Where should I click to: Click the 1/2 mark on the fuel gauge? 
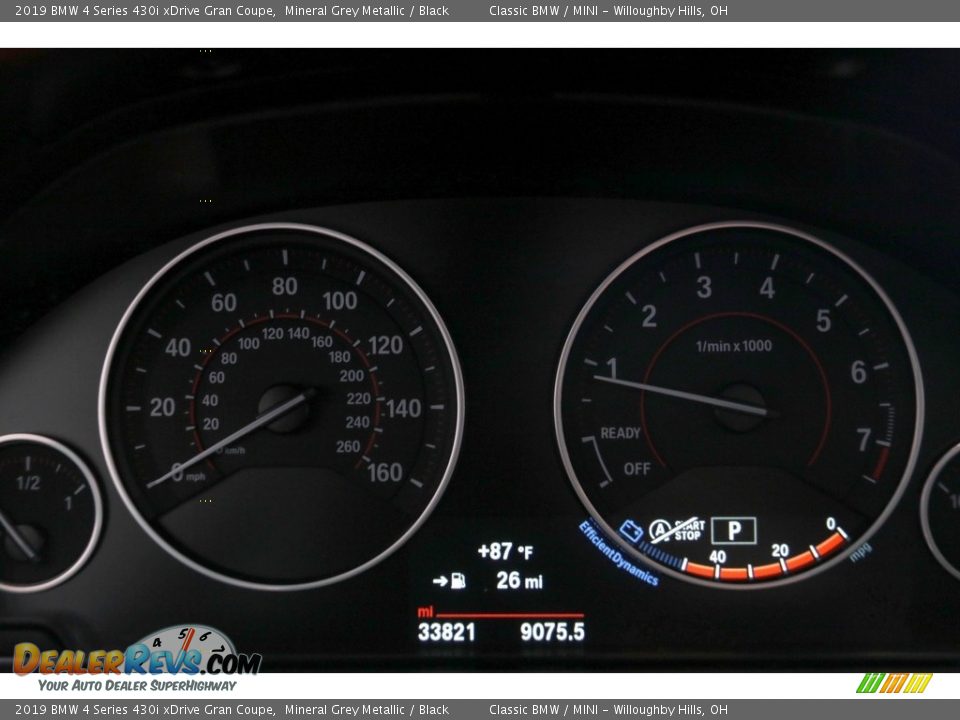coord(28,483)
